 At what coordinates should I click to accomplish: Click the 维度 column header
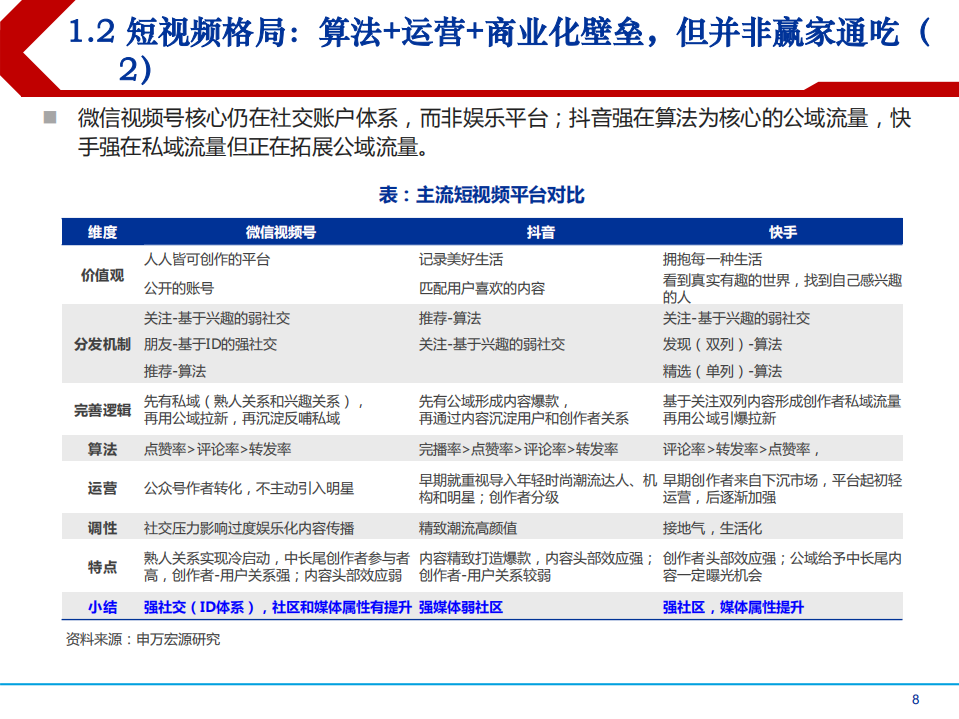click(x=100, y=230)
